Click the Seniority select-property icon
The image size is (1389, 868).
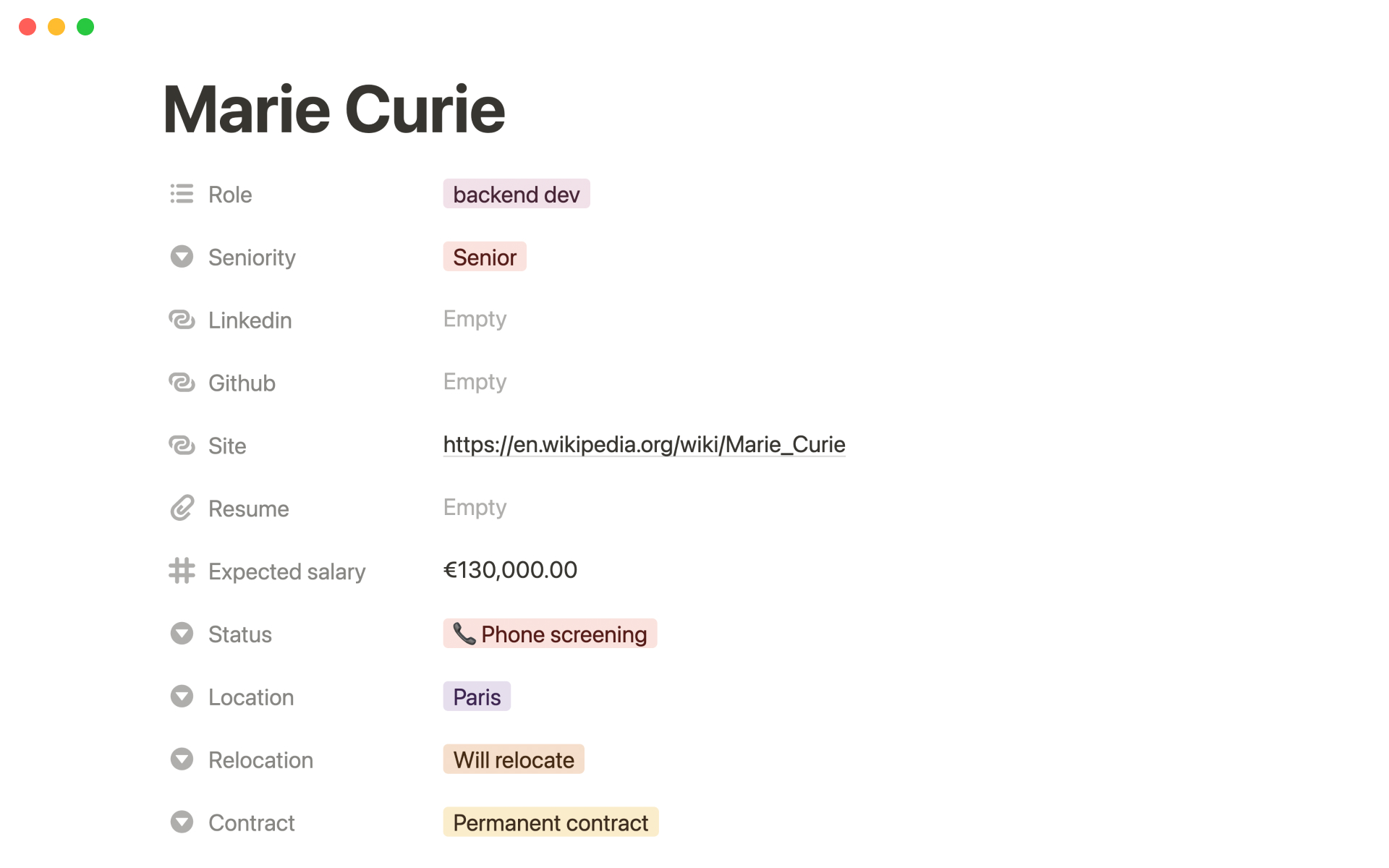coord(182,257)
